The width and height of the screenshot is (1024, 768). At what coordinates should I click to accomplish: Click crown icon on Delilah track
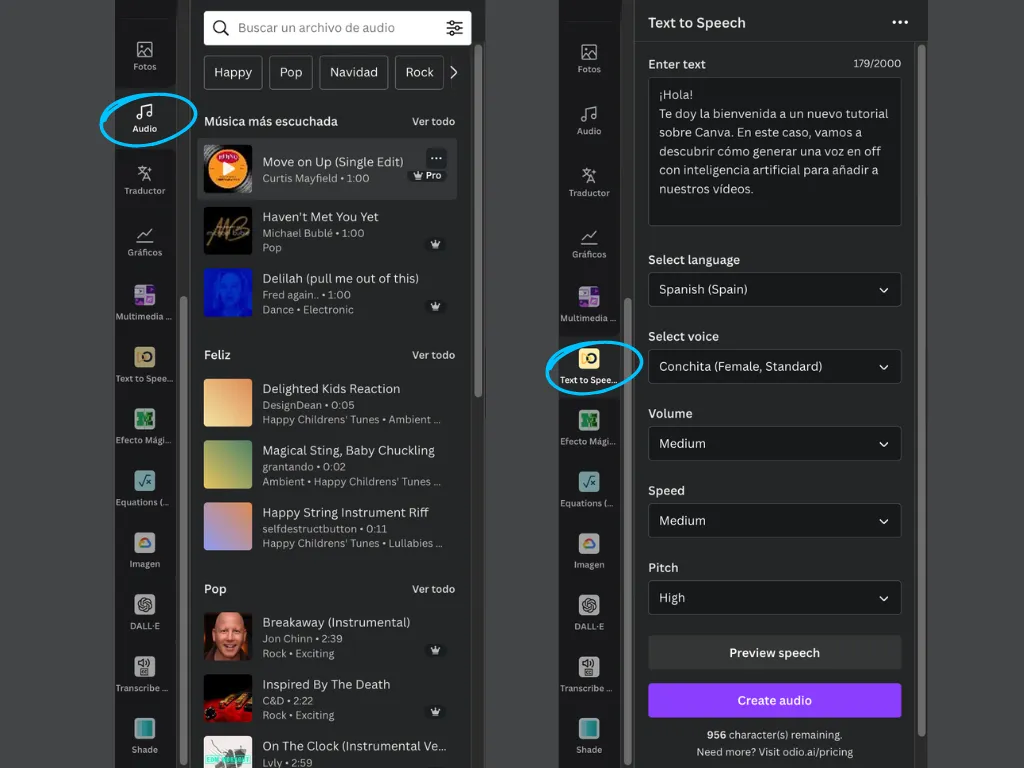435,306
